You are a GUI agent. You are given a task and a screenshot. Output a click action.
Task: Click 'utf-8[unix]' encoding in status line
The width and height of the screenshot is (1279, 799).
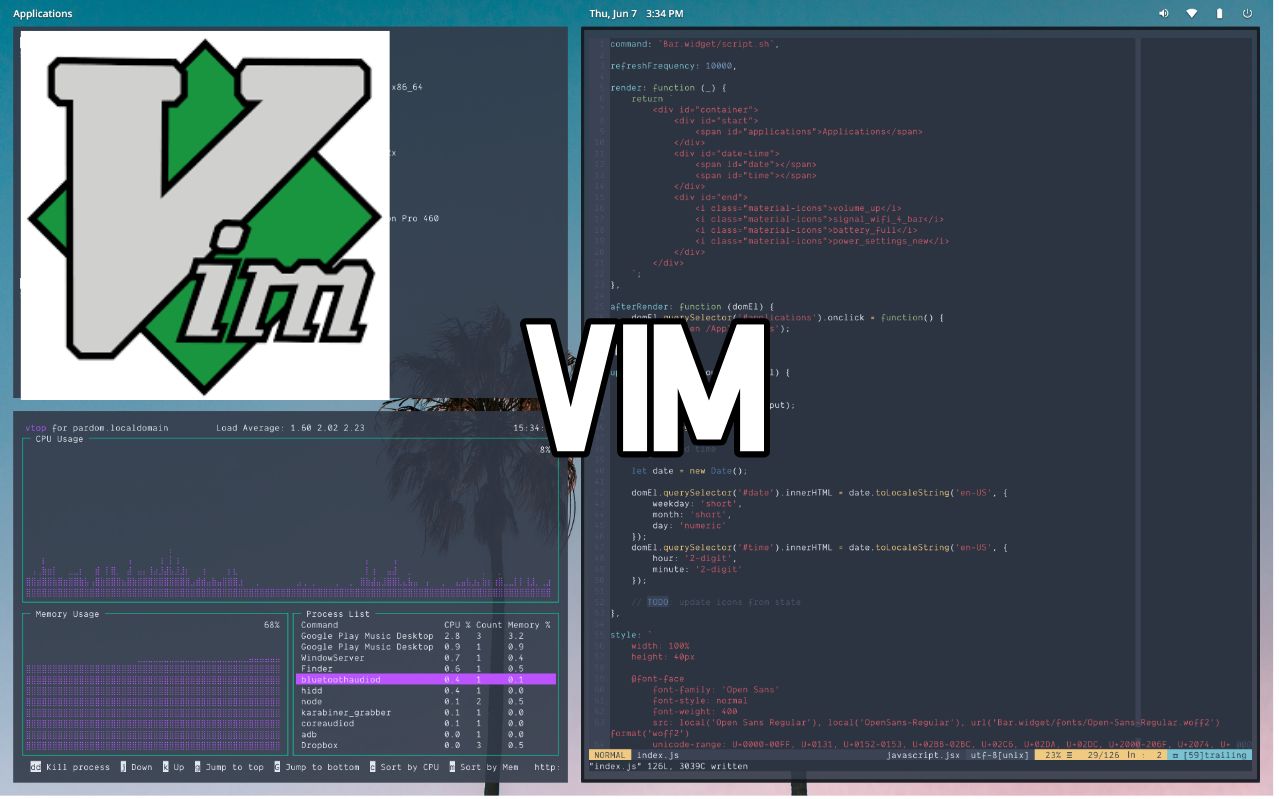999,755
